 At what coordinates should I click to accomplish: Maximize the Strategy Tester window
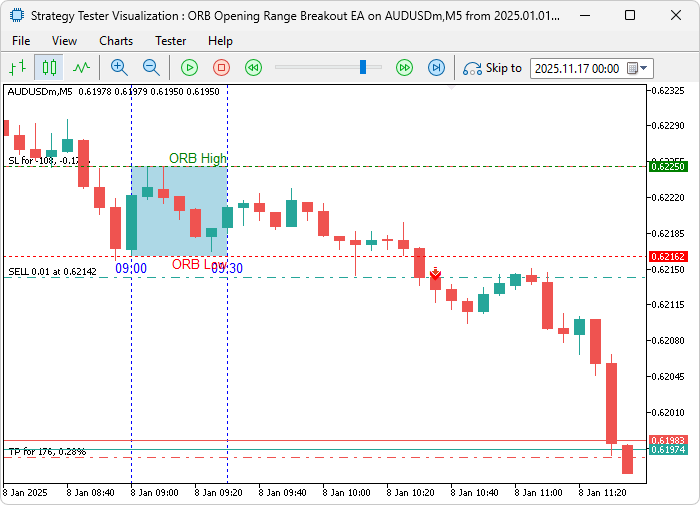point(630,16)
